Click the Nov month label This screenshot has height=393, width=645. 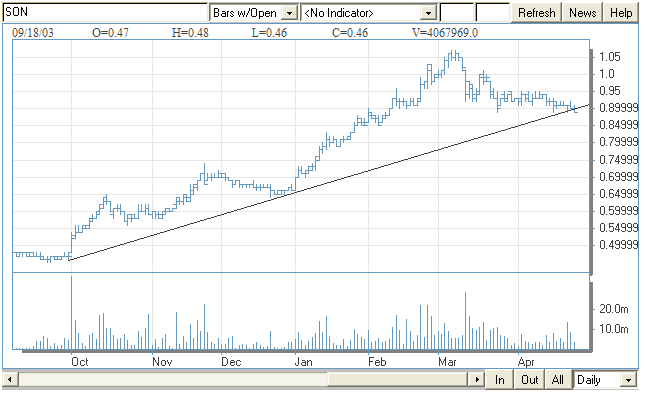[x=162, y=362]
